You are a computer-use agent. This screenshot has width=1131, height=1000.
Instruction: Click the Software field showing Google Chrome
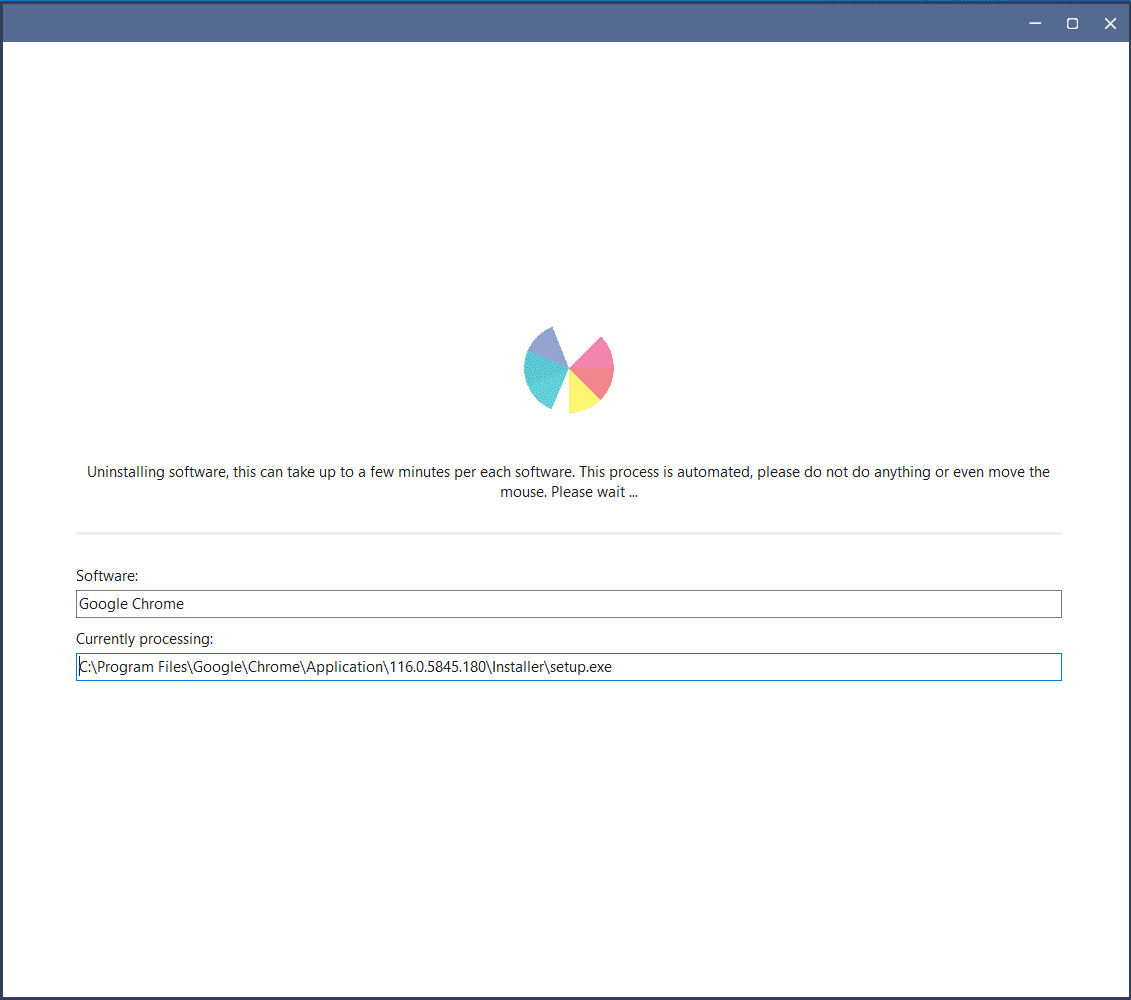click(x=568, y=604)
